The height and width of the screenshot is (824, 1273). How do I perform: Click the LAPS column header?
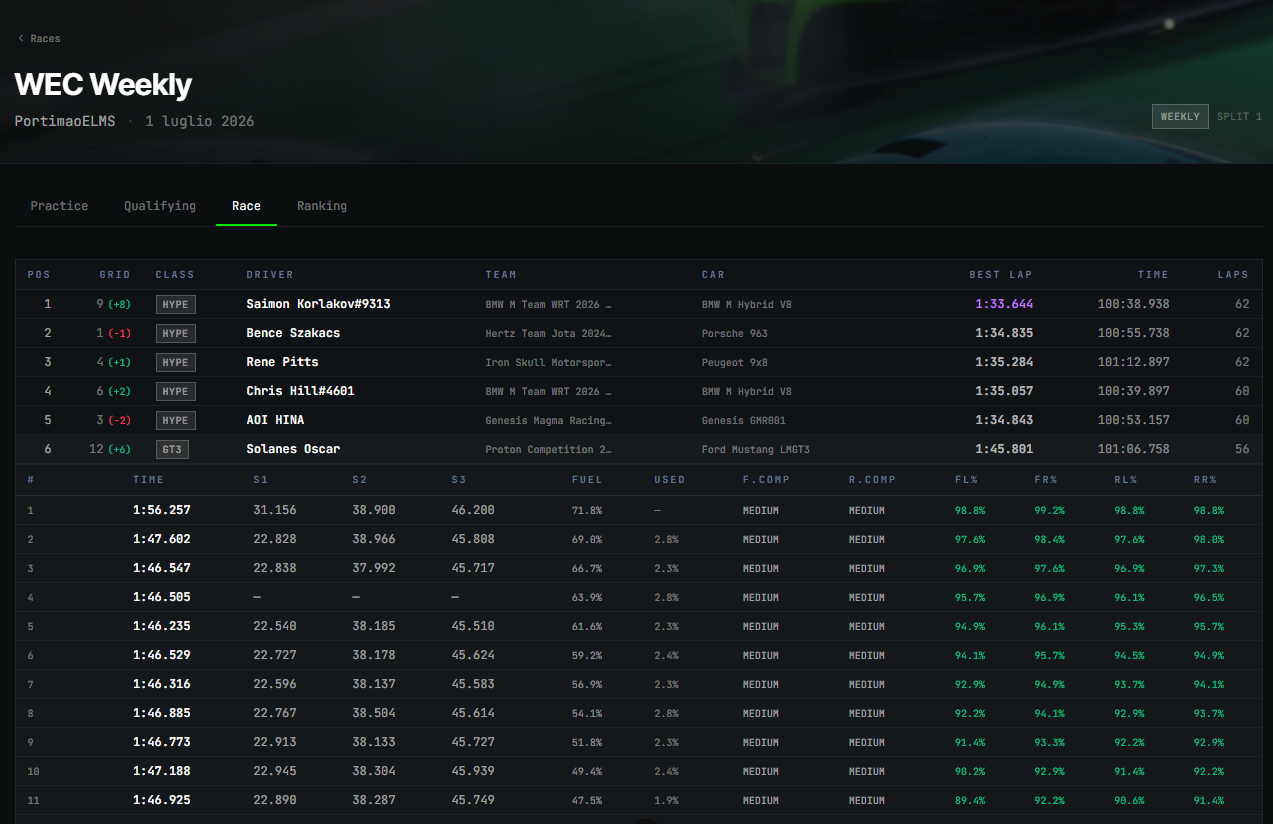[1233, 275]
